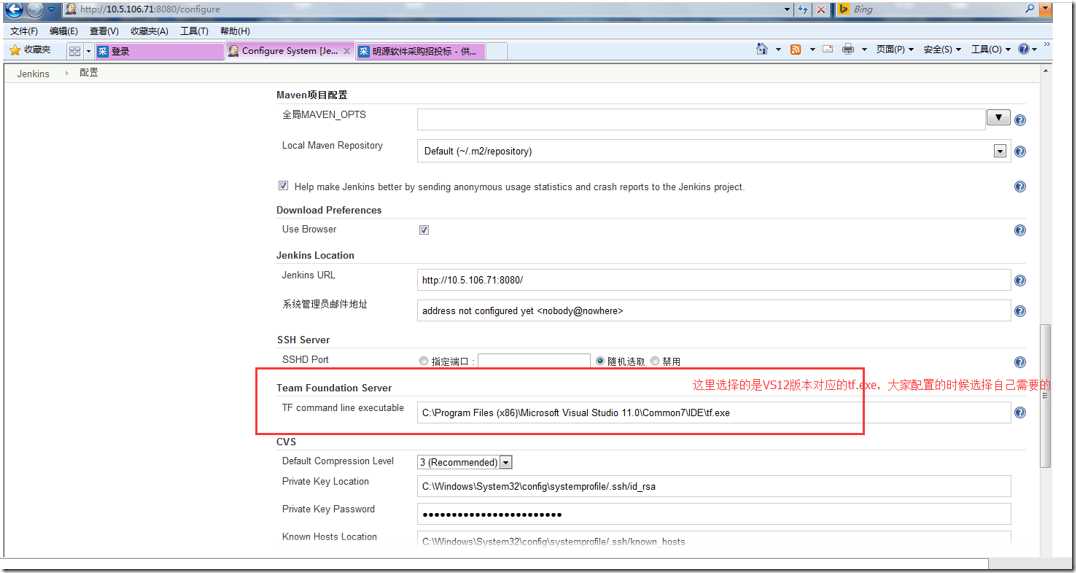Click the TF command line executable field
Image resolution: width=1076 pixels, height=573 pixels.
click(714, 412)
